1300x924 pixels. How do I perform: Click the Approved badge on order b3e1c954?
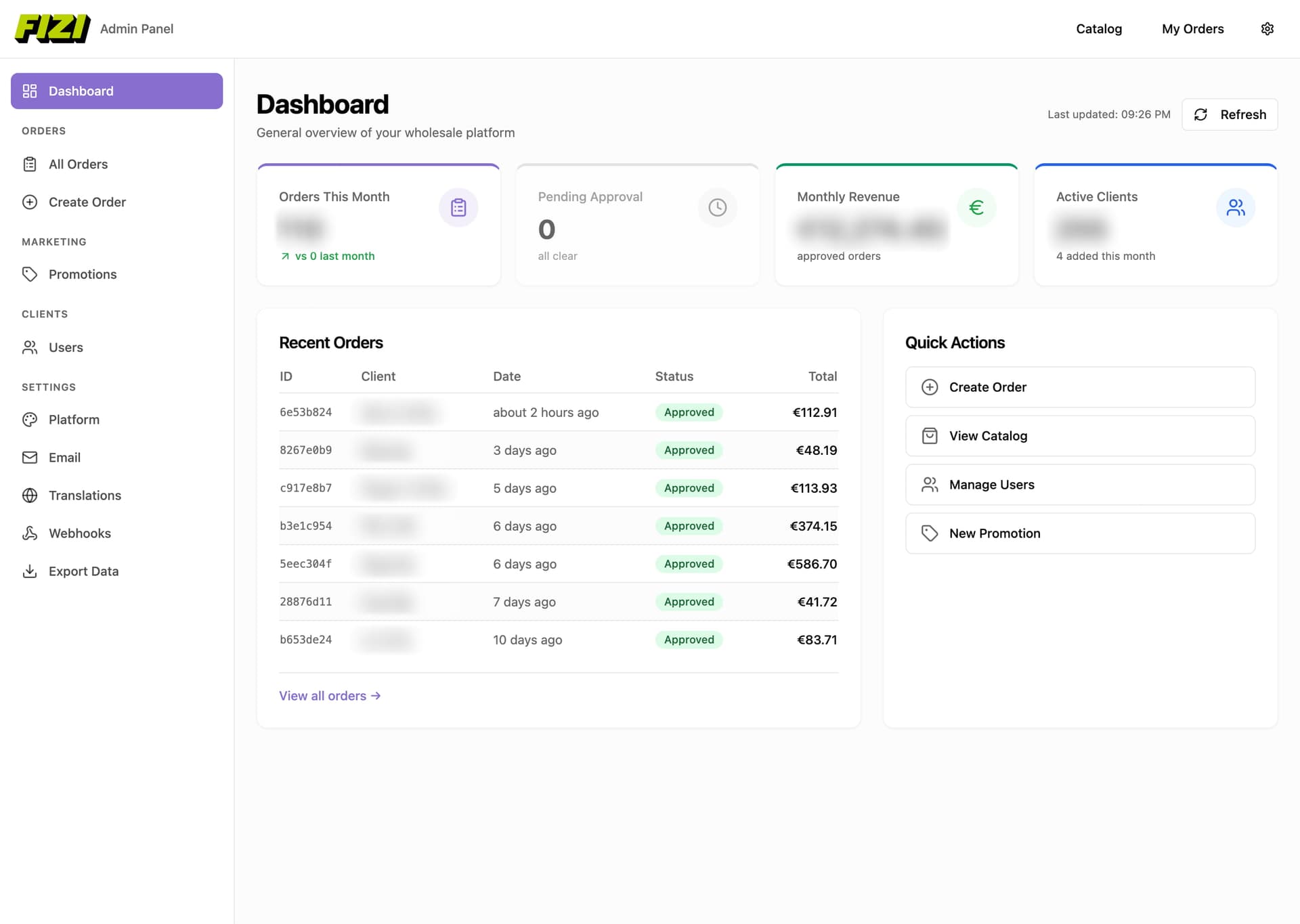[689, 525]
